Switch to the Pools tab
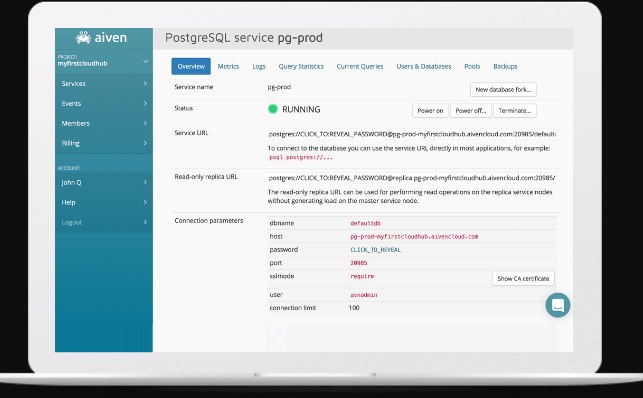643x398 pixels. [x=472, y=66]
